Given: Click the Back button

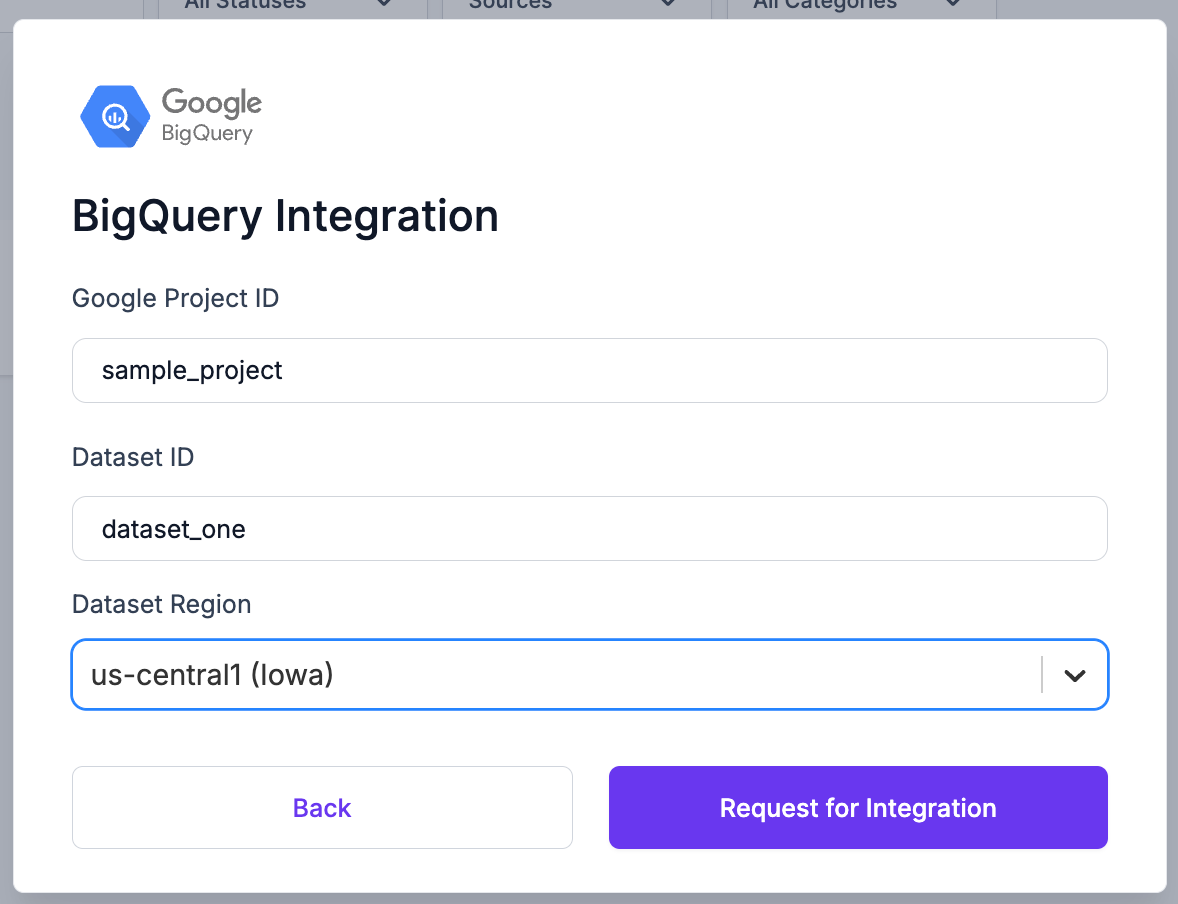Looking at the screenshot, I should click(x=322, y=808).
